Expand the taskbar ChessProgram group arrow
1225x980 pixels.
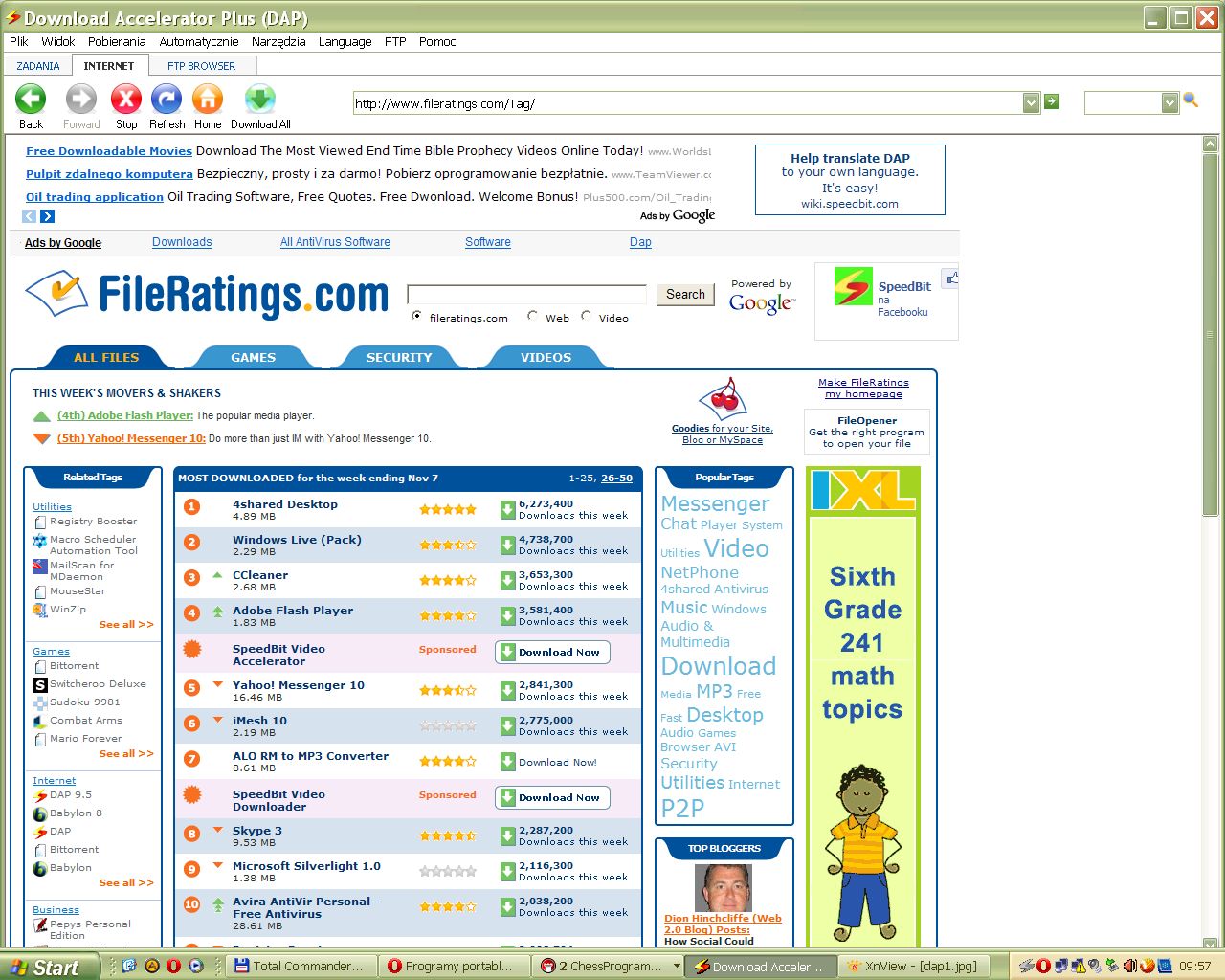click(x=677, y=966)
